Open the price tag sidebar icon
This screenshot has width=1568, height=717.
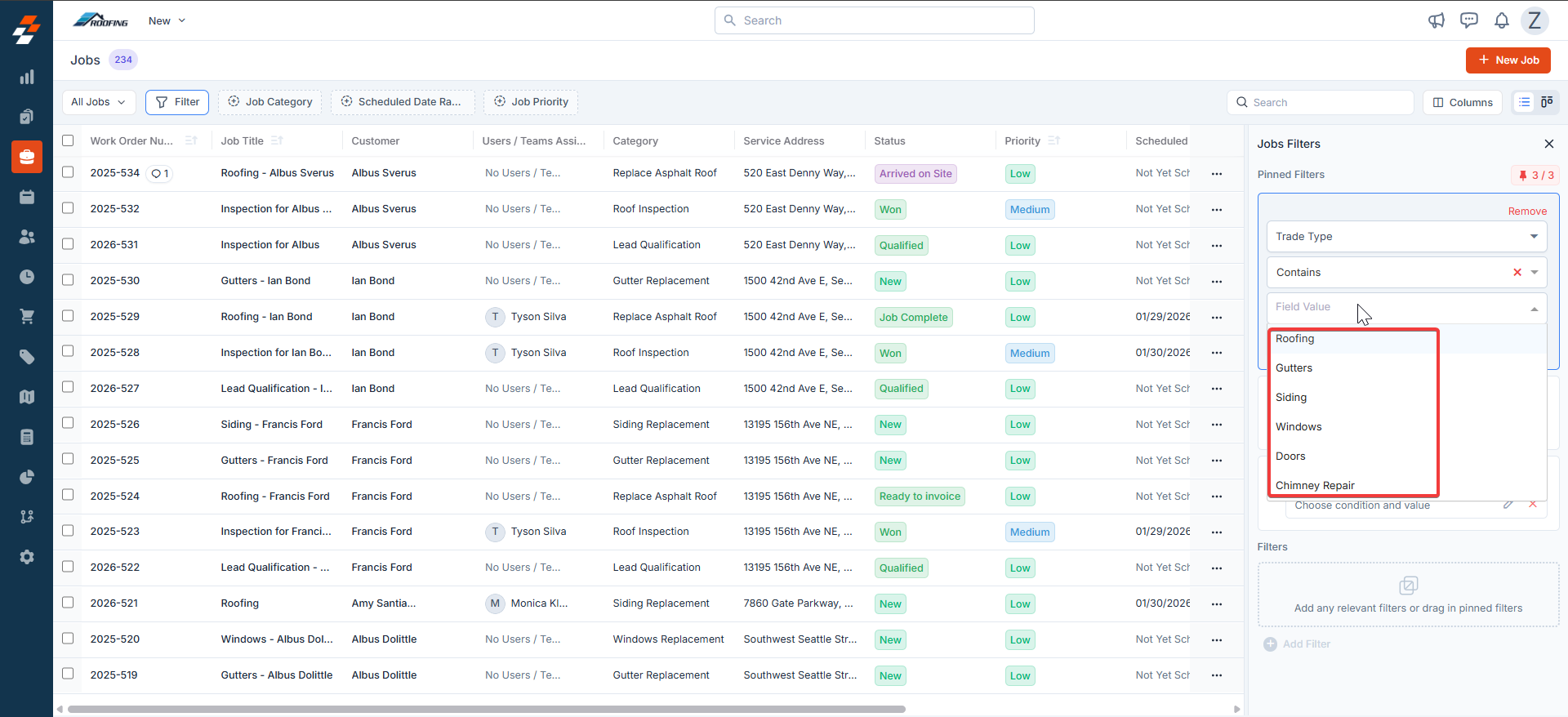point(27,357)
